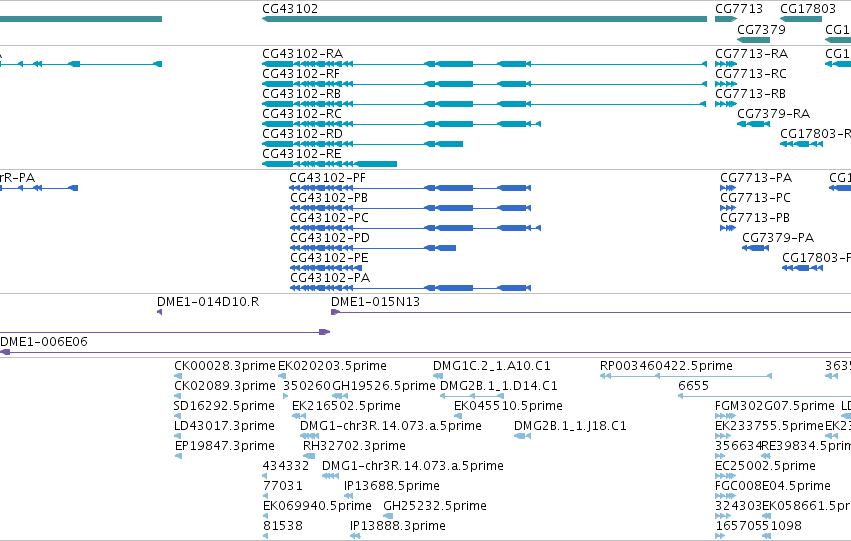Select the DMG2B.1_1.J18.C1 feature
This screenshot has height=541, width=851.
tap(570, 427)
